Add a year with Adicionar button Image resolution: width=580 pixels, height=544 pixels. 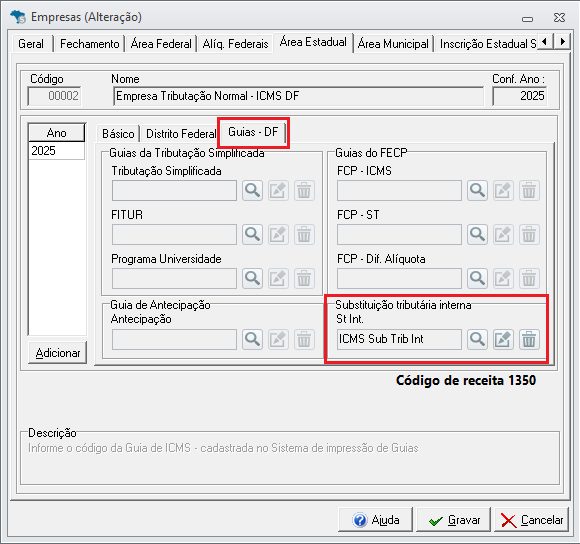(58, 353)
